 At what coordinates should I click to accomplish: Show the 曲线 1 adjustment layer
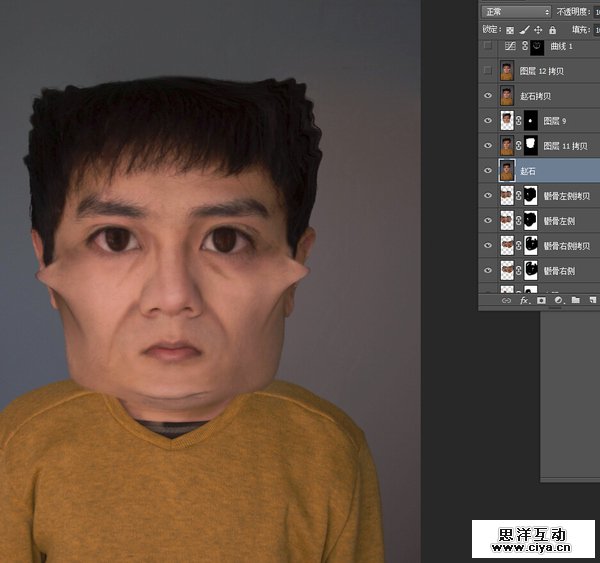pos(488,47)
